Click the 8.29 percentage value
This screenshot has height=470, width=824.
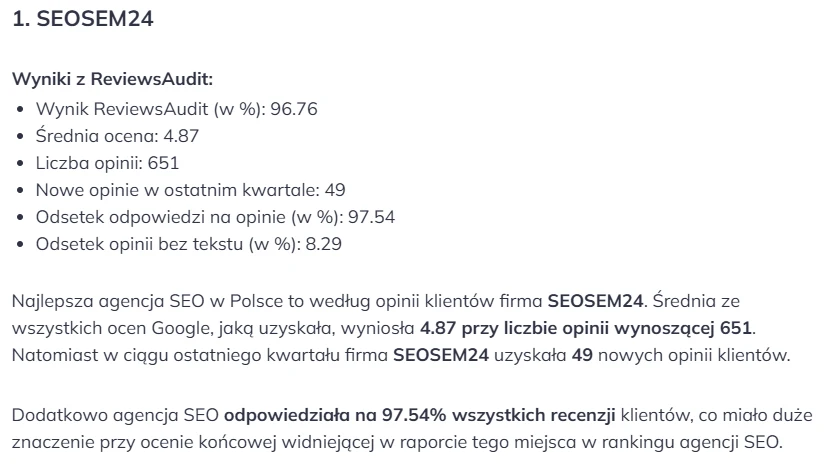point(326,243)
